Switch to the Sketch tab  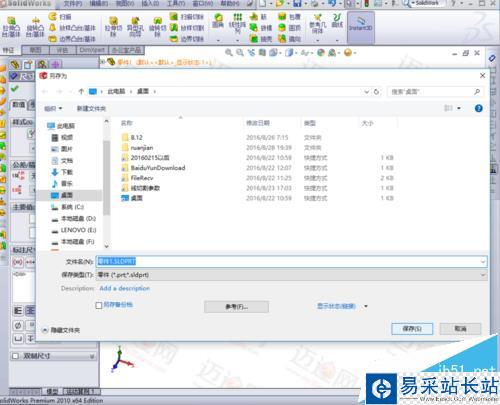(35, 50)
